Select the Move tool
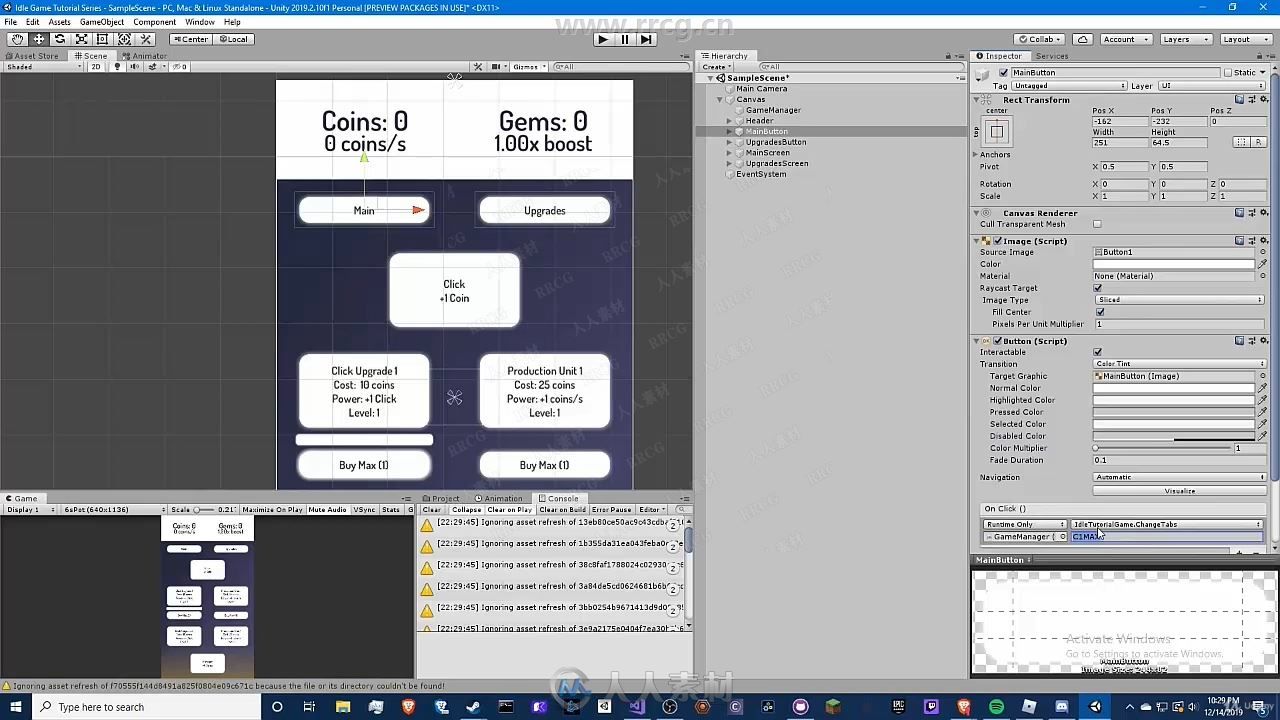The image size is (1280, 720). pos(39,39)
